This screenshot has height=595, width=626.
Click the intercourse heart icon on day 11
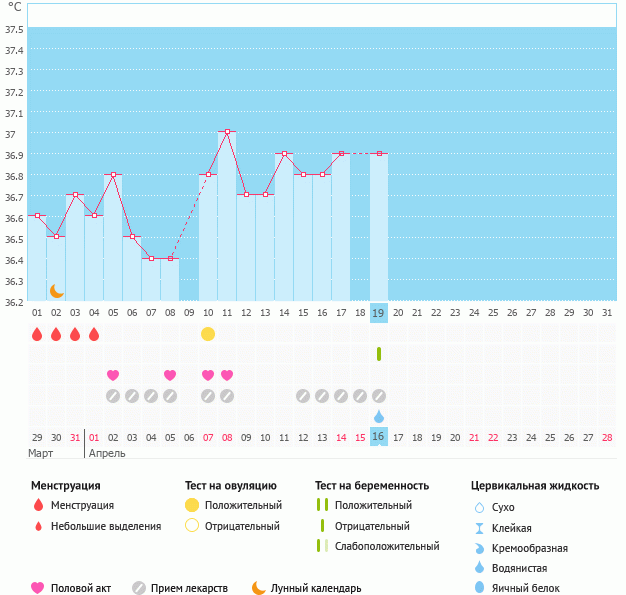(x=227, y=375)
